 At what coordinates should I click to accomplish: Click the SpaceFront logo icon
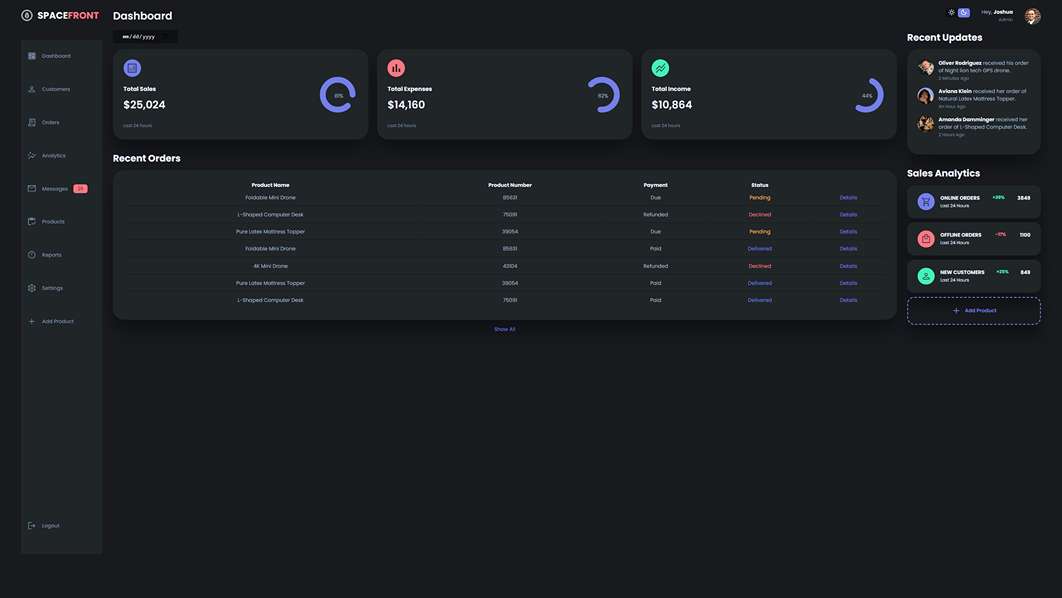(x=26, y=16)
